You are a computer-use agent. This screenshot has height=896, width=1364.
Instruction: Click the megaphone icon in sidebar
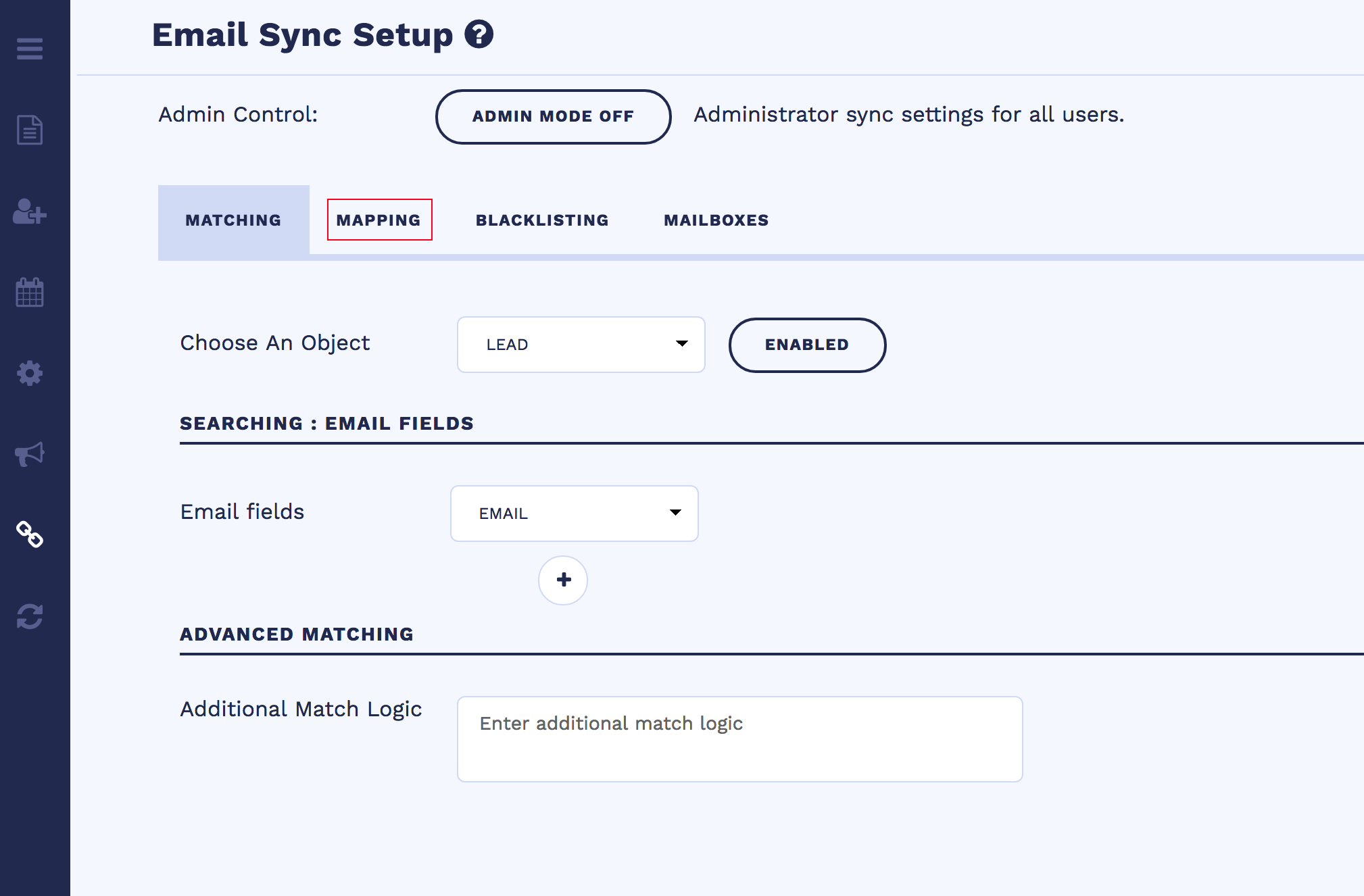(x=30, y=454)
